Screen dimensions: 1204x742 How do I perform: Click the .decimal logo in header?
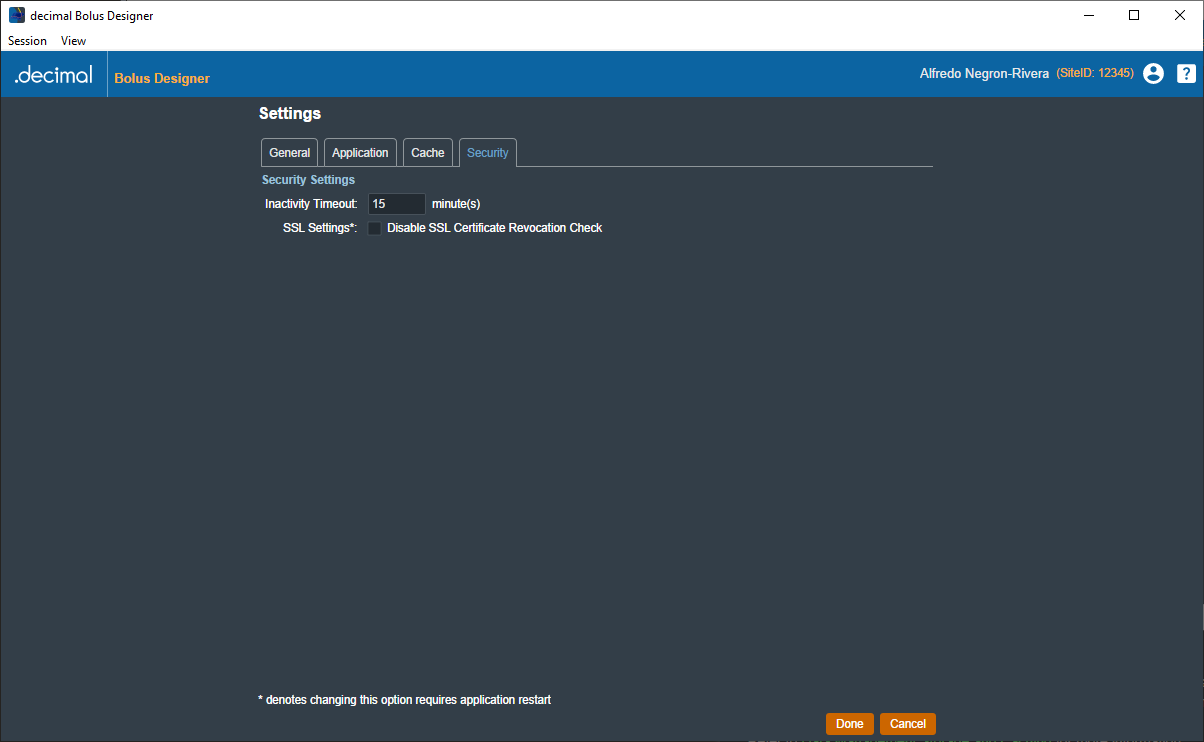54,75
